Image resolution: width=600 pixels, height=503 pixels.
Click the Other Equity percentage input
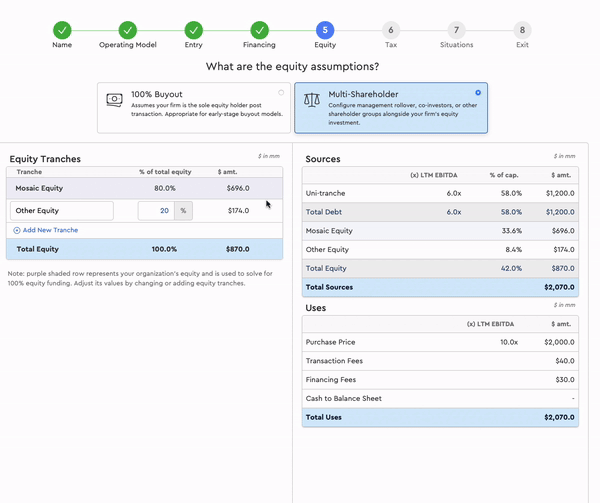coord(155,211)
